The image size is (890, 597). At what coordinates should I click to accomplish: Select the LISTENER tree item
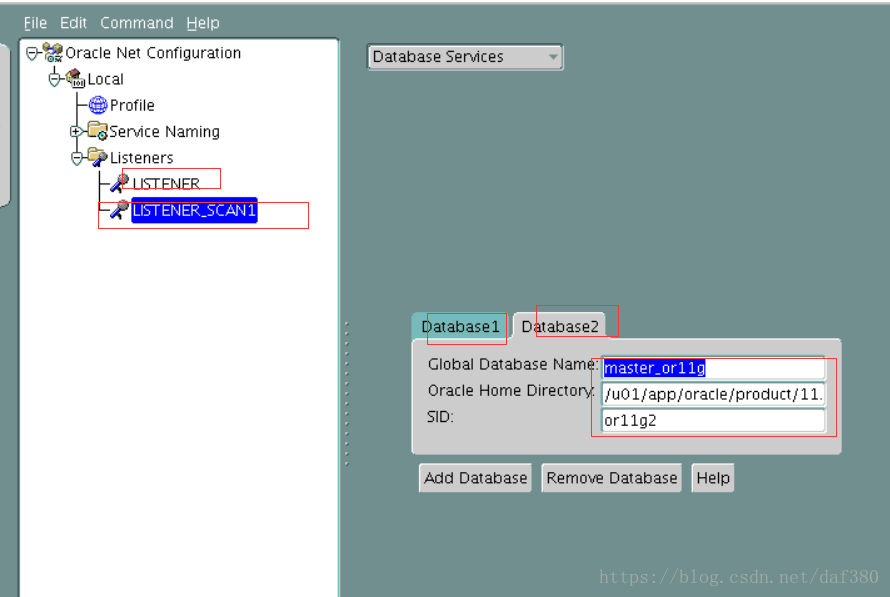tap(166, 183)
